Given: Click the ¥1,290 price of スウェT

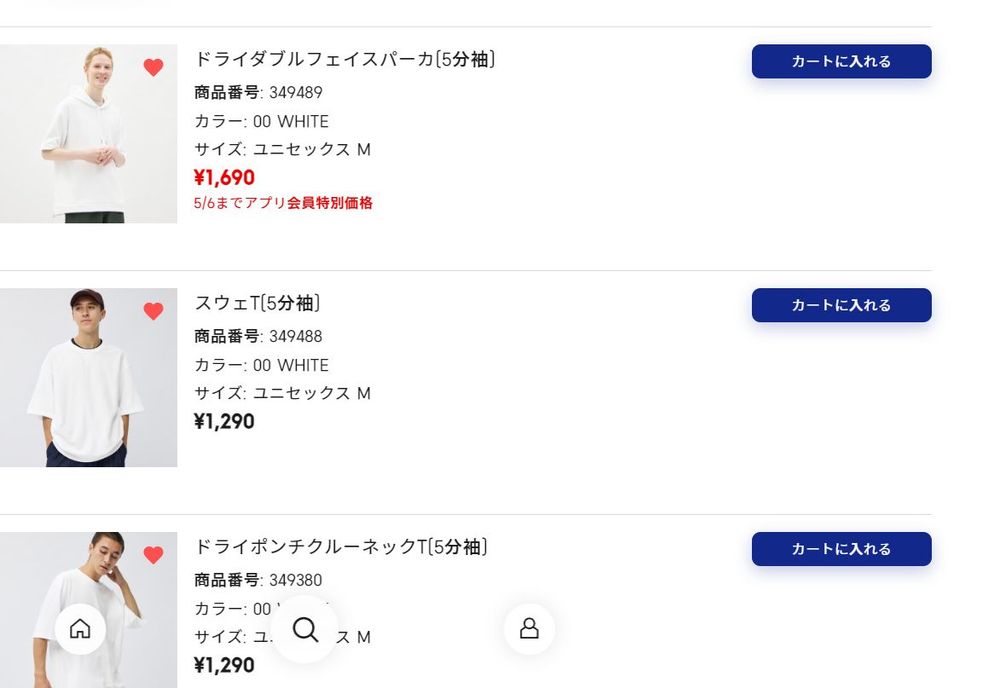Looking at the screenshot, I should click(x=224, y=422).
